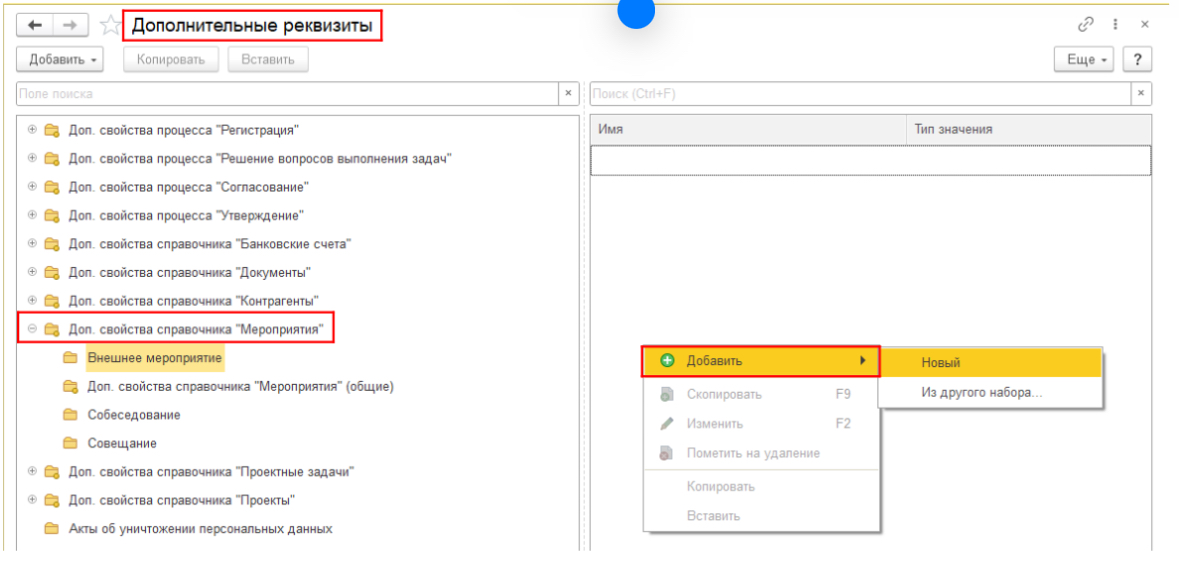The width and height of the screenshot is (1179, 574).
Task: Focus the "Поиск (Ctrl+F)" input
Action: click(860, 93)
